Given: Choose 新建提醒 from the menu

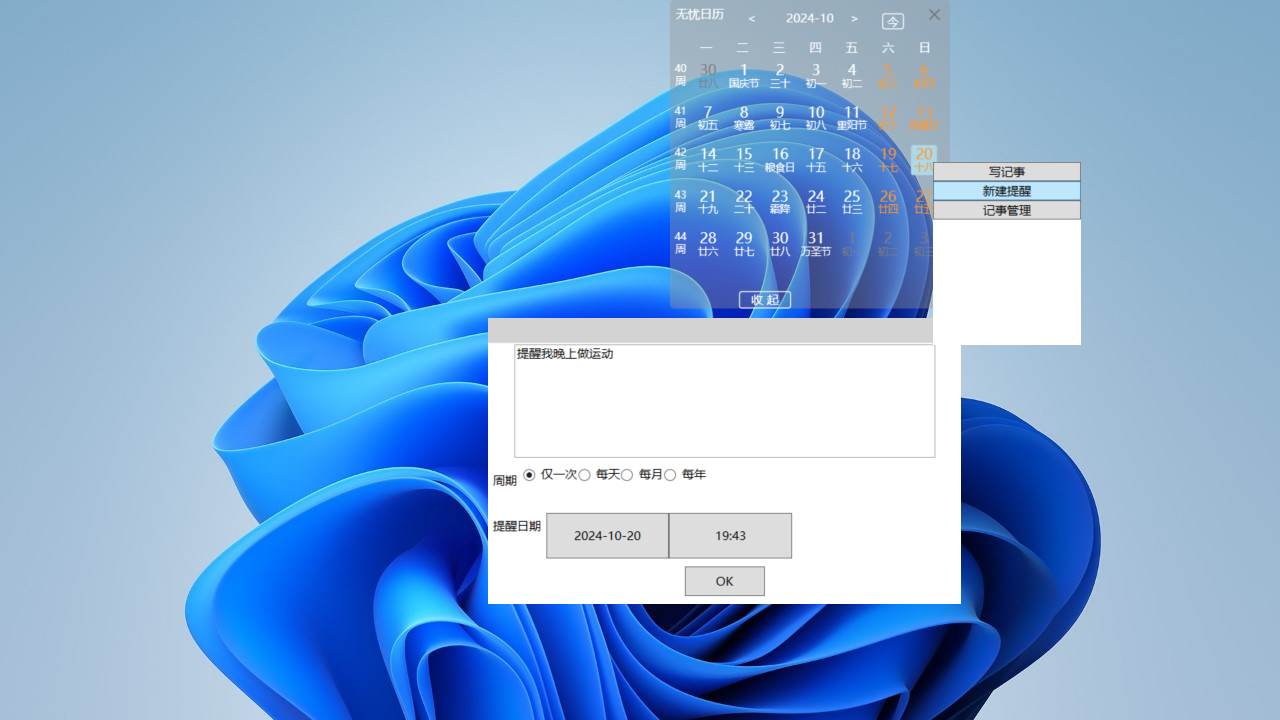Looking at the screenshot, I should 1006,190.
